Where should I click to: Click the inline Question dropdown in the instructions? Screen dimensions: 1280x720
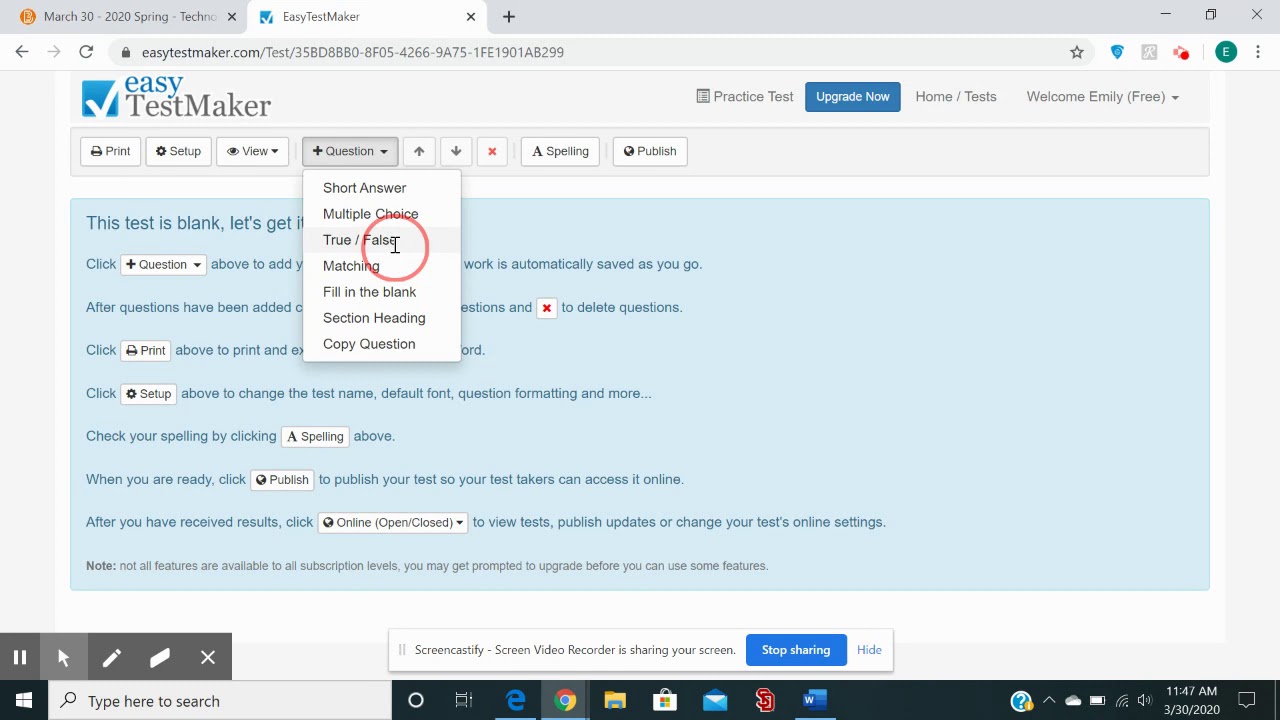163,264
